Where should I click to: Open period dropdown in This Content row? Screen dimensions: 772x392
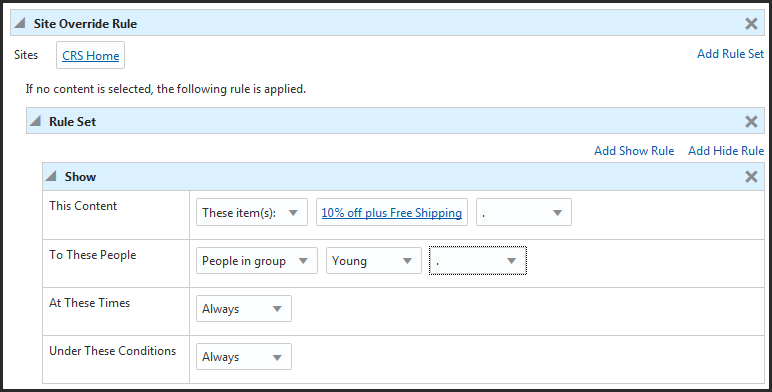tap(523, 212)
